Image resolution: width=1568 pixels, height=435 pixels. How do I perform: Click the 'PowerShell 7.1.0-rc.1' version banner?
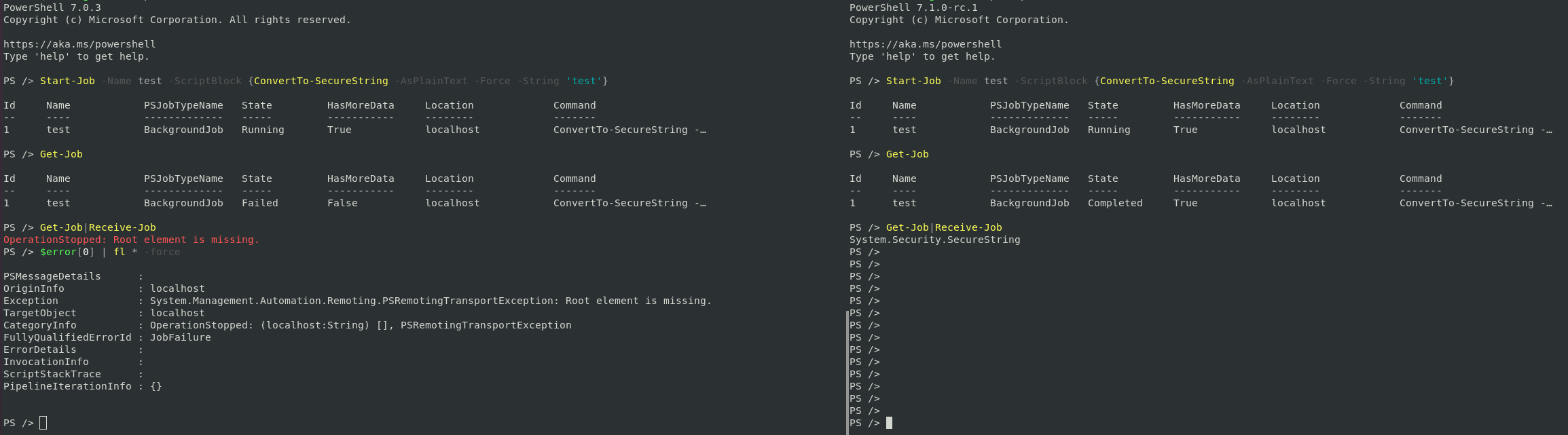[x=913, y=7]
